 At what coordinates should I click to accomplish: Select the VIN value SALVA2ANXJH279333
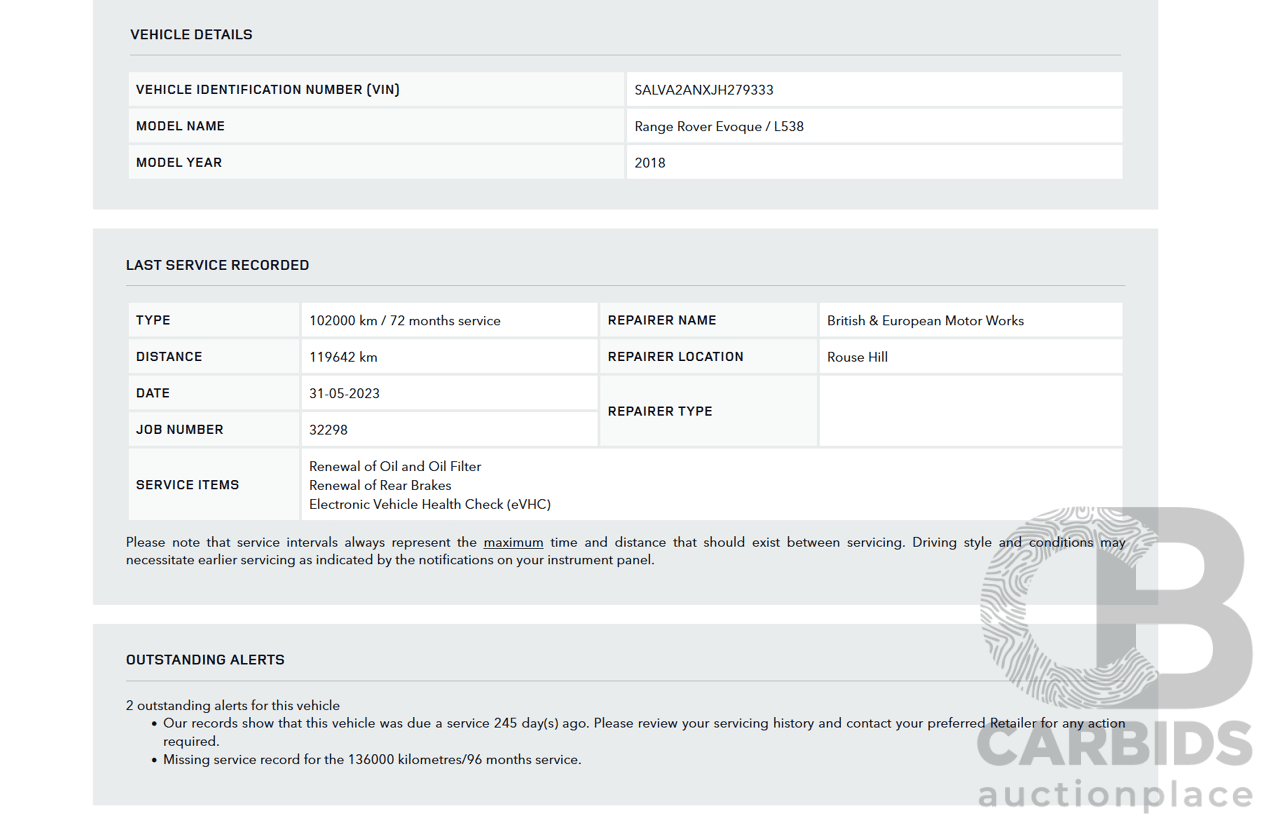[704, 90]
